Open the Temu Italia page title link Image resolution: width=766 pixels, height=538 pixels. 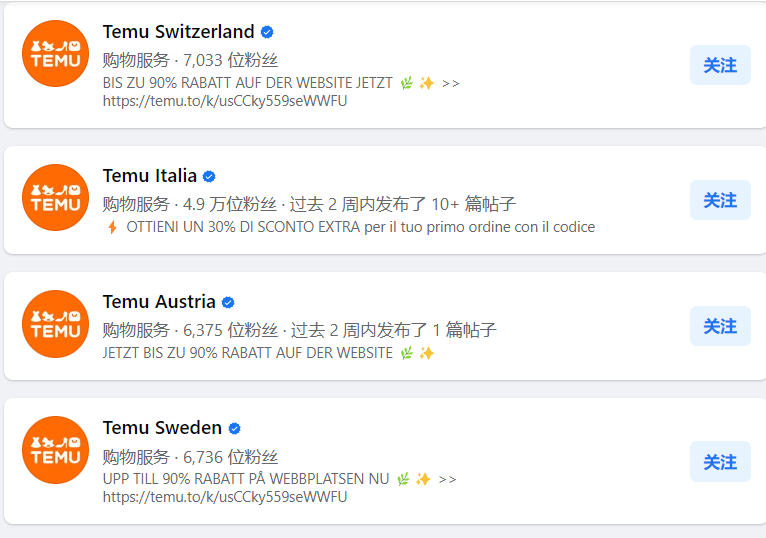149,176
